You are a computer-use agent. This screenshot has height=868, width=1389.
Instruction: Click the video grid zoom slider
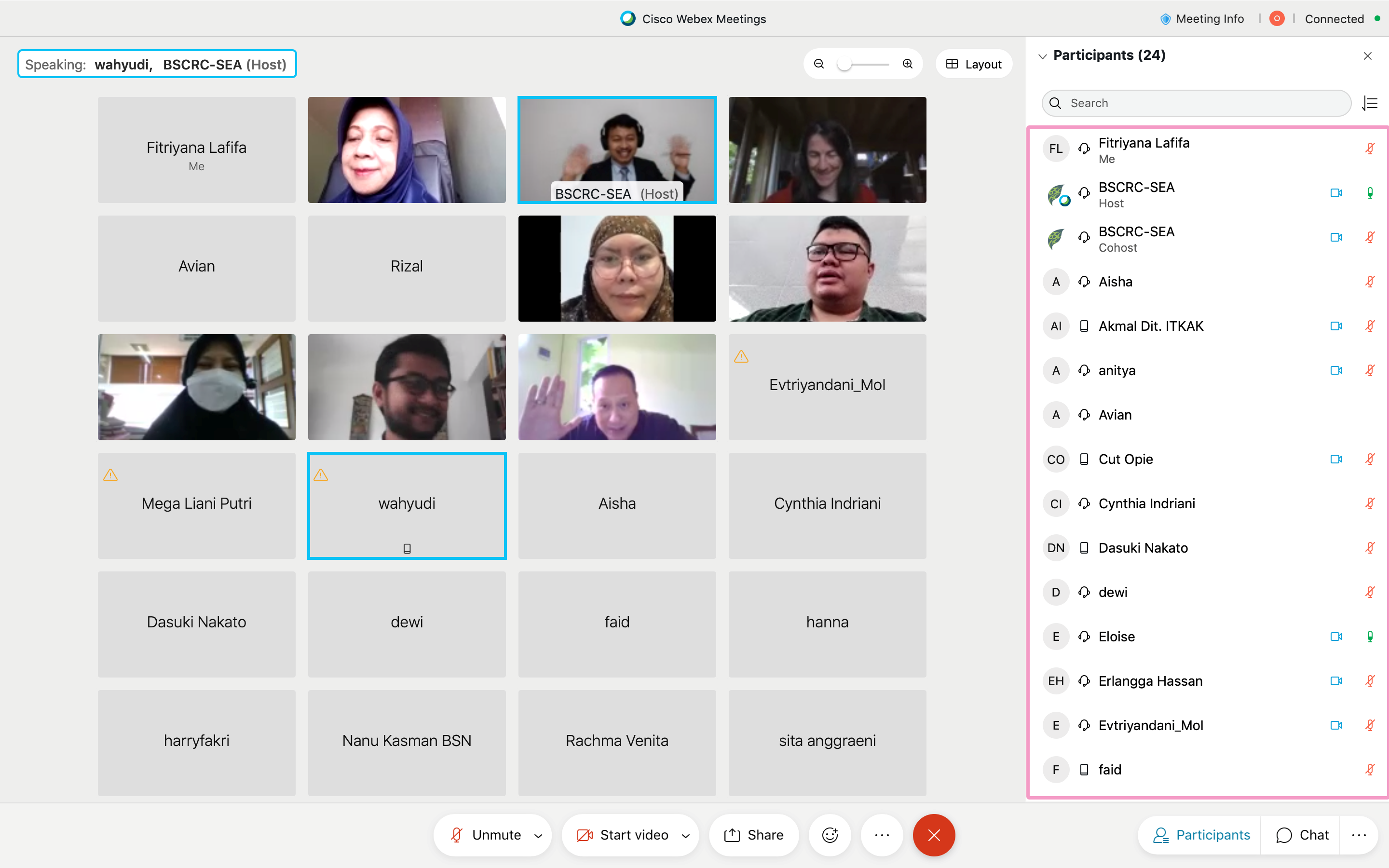pyautogui.click(x=863, y=64)
